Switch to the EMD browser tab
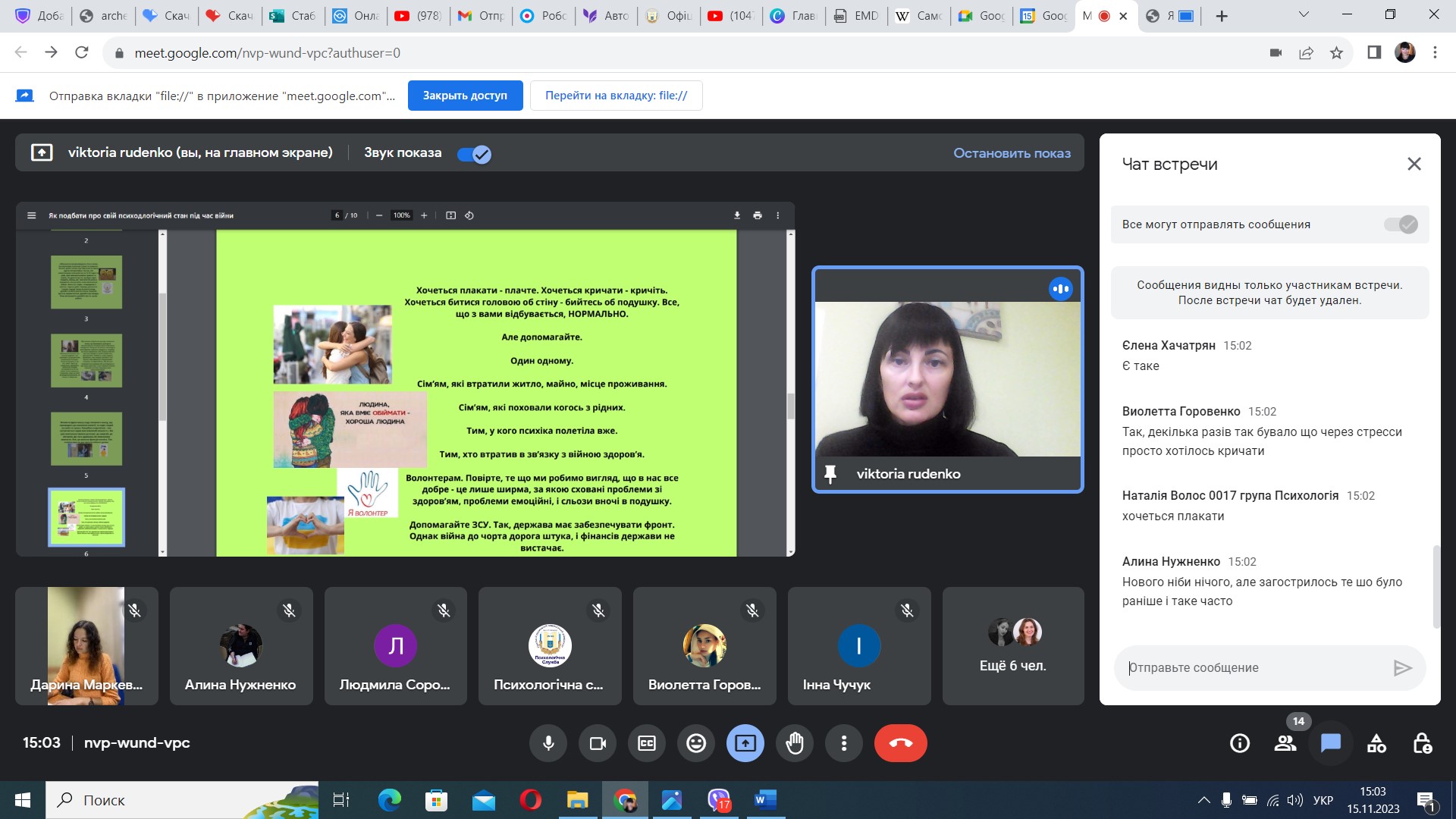This screenshot has width=1456, height=819. tap(857, 16)
